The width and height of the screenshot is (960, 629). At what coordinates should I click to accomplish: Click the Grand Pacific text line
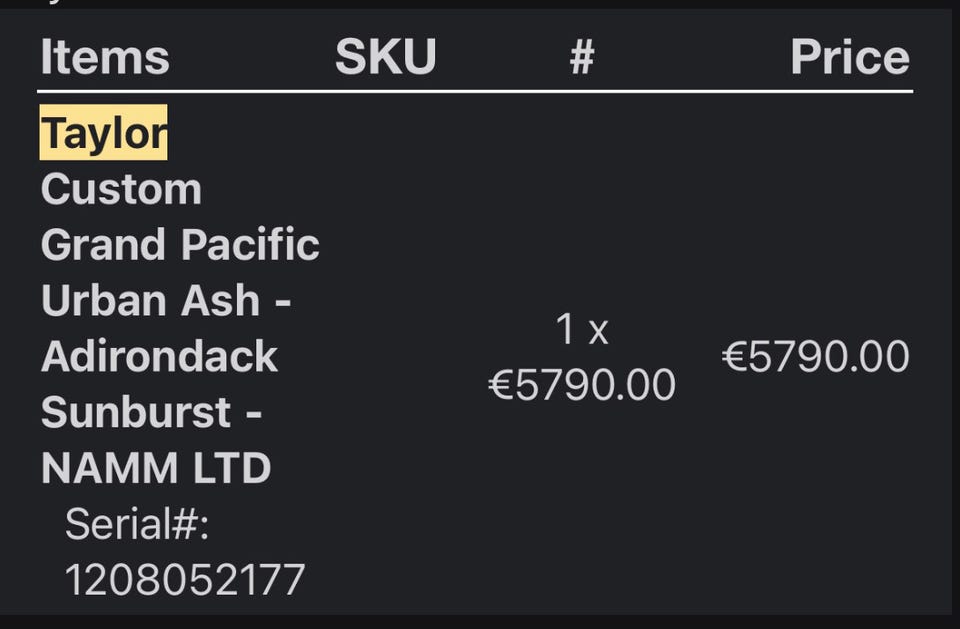[180, 245]
